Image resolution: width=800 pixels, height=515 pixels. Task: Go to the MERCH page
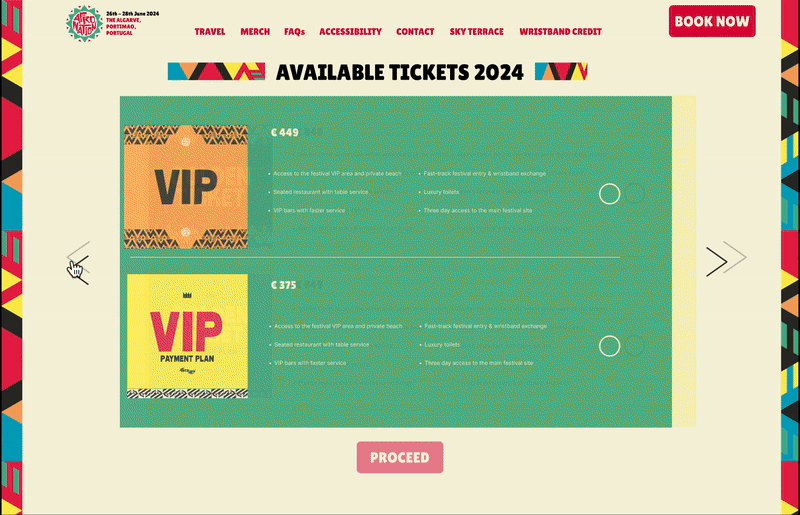[x=255, y=32]
